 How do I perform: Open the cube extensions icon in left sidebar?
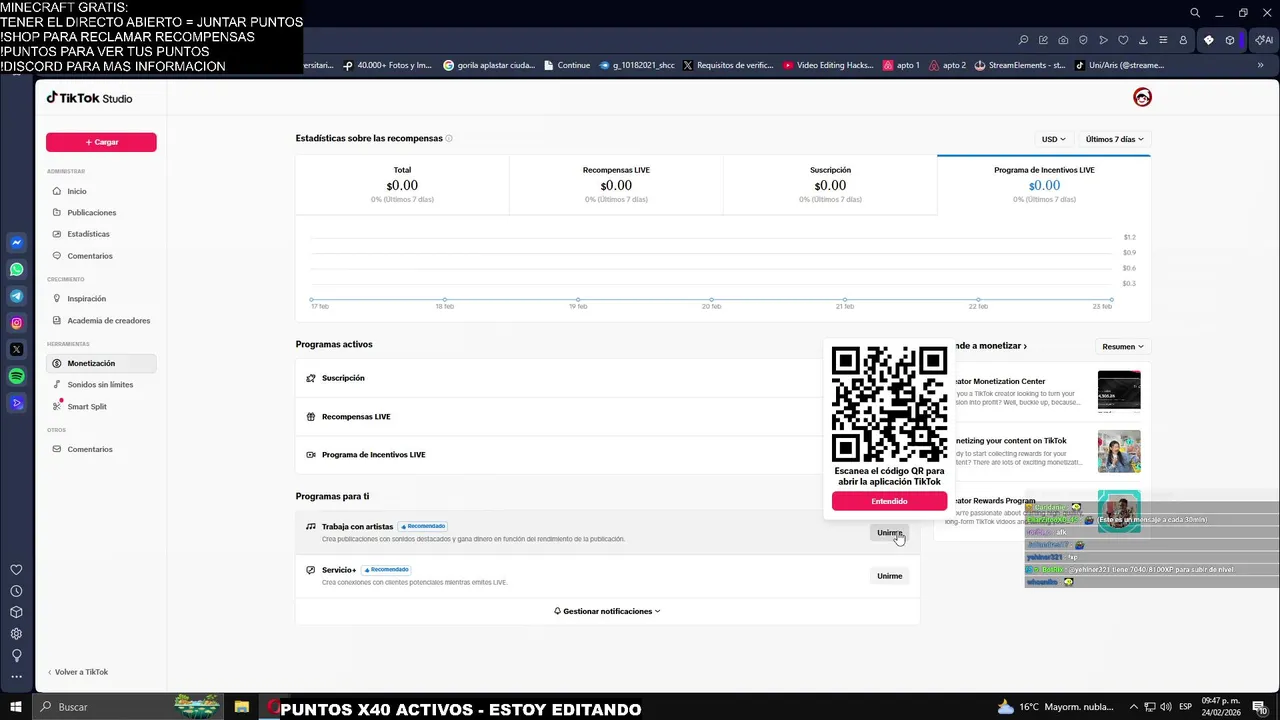pos(16,613)
